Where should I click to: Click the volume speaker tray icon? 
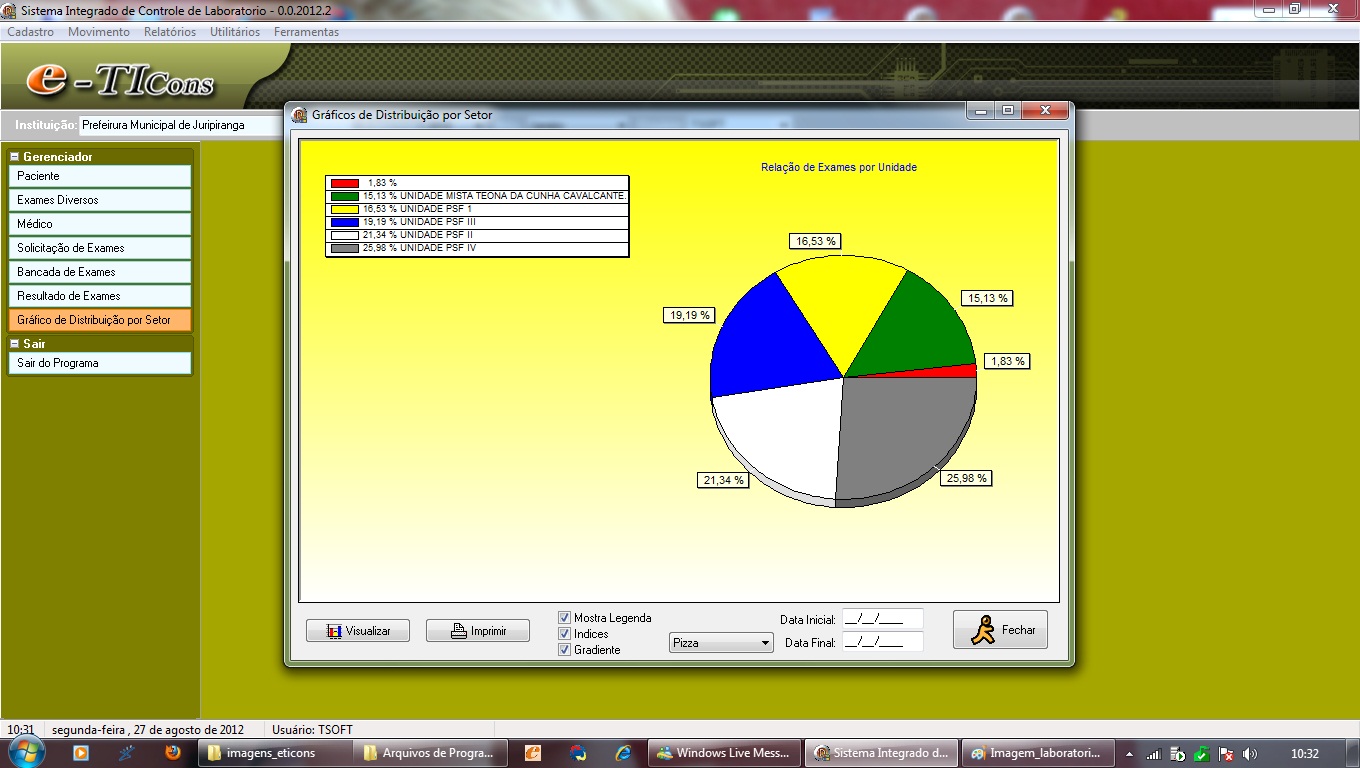click(1249, 754)
